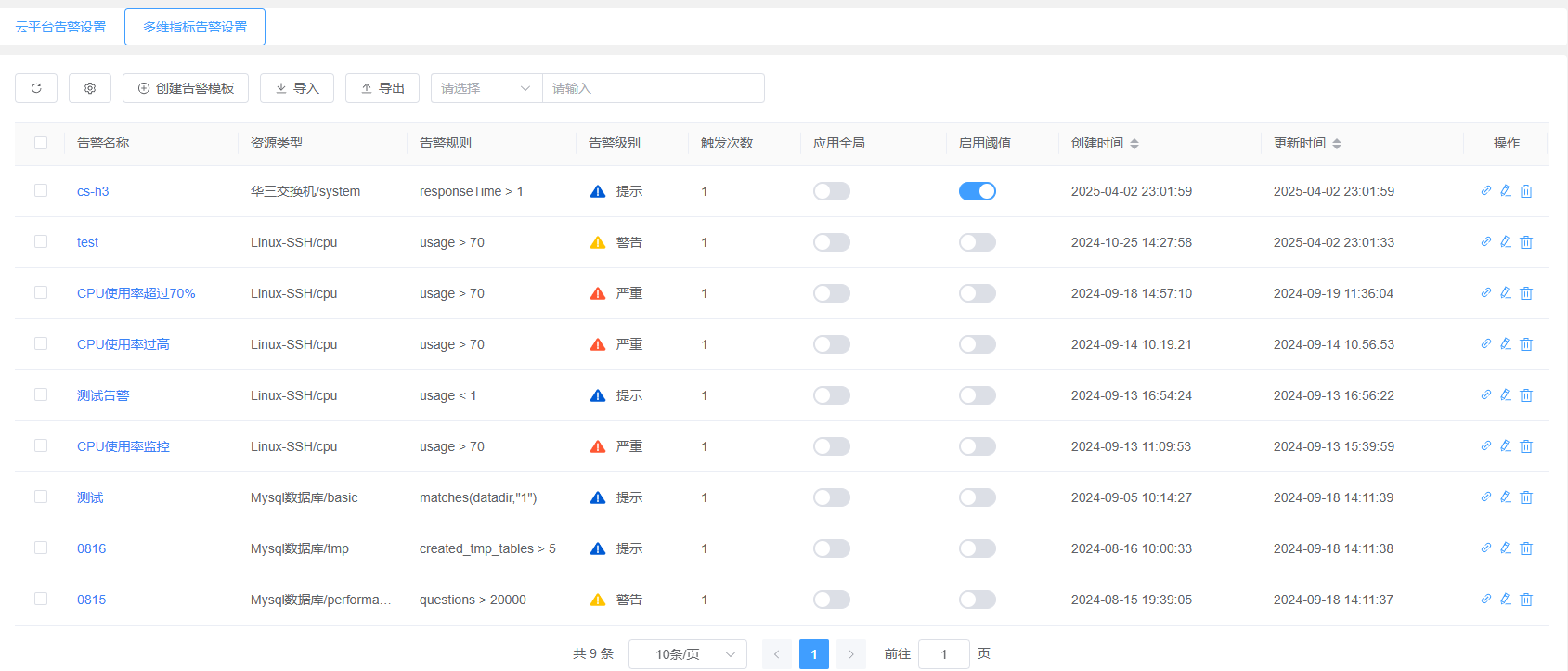Check the 0815 row checkbox
Viewport: 1568px width, 671px height.
coord(41,599)
